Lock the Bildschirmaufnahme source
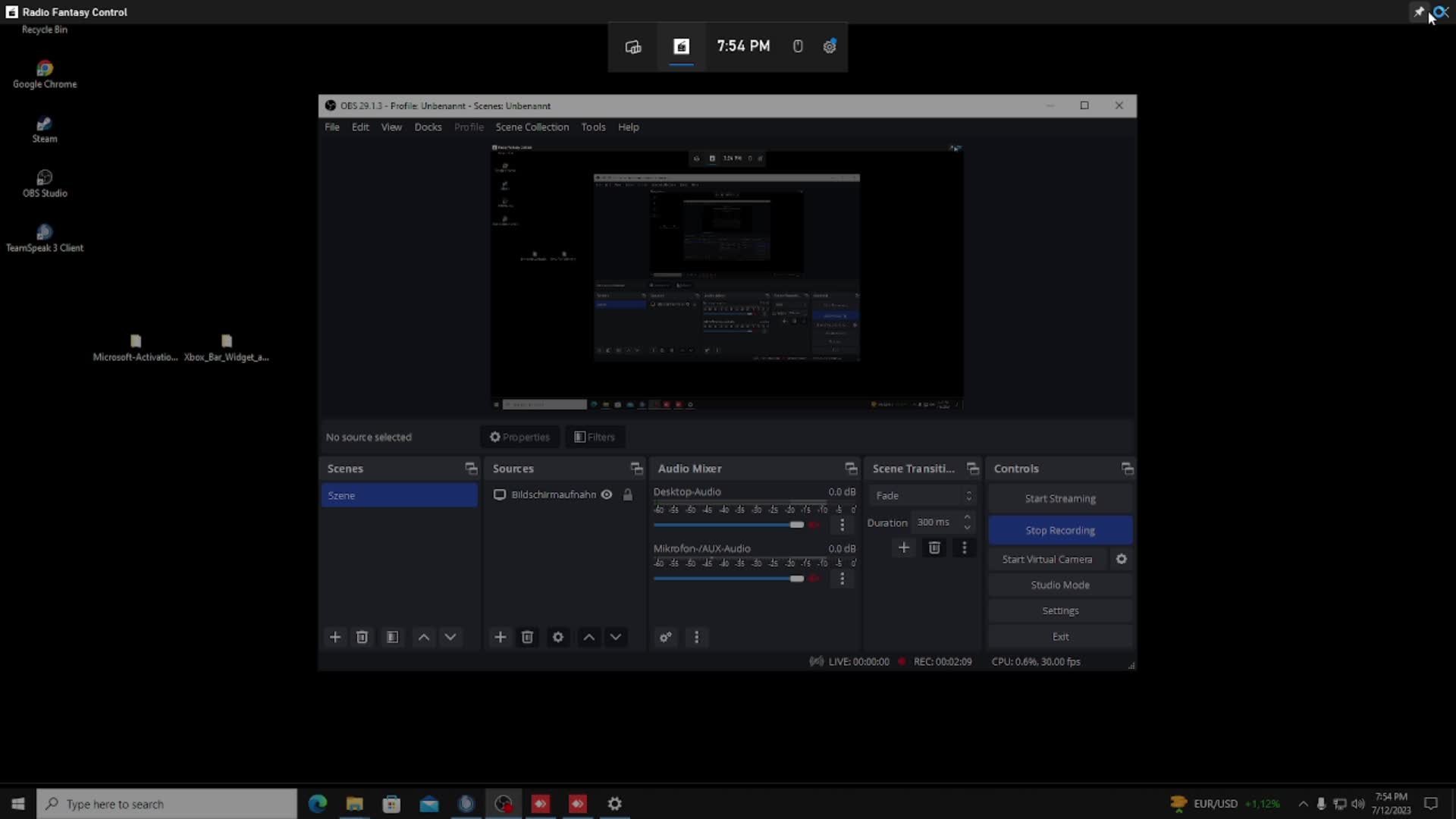The width and height of the screenshot is (1456, 819). point(628,494)
